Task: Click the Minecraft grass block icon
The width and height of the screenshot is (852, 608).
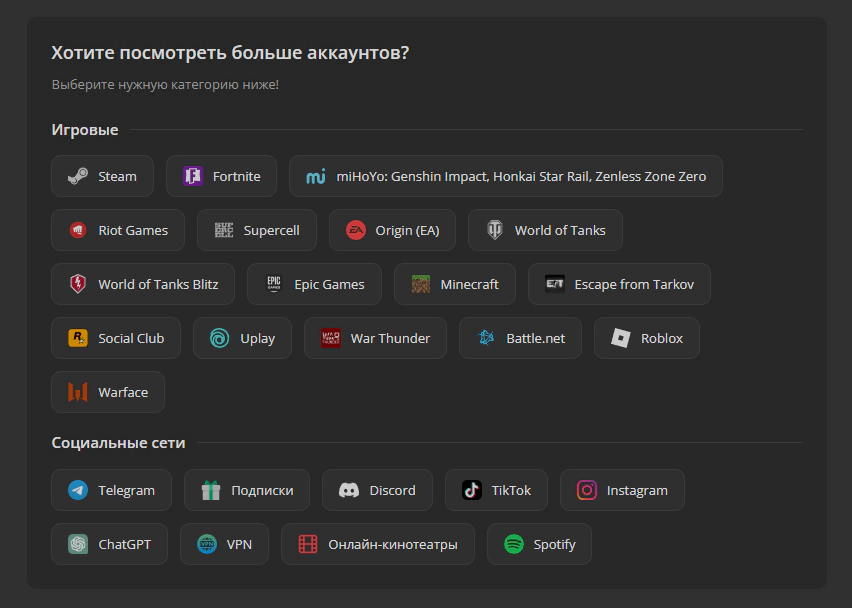Action: [x=421, y=284]
